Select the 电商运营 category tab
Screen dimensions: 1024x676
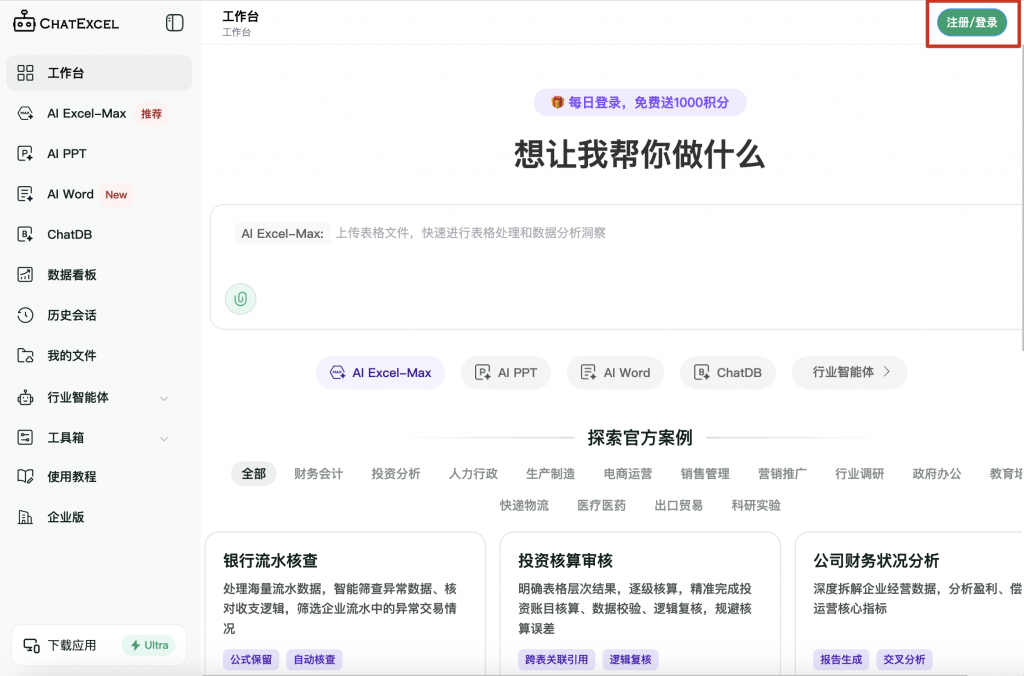point(628,474)
